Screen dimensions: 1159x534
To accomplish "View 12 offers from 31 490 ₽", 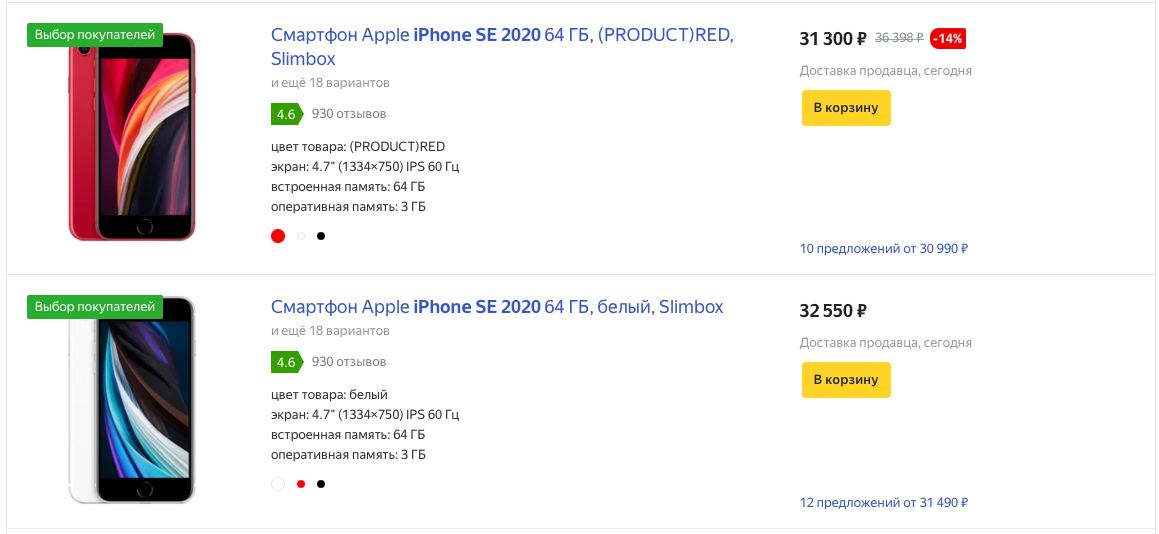I will [884, 503].
